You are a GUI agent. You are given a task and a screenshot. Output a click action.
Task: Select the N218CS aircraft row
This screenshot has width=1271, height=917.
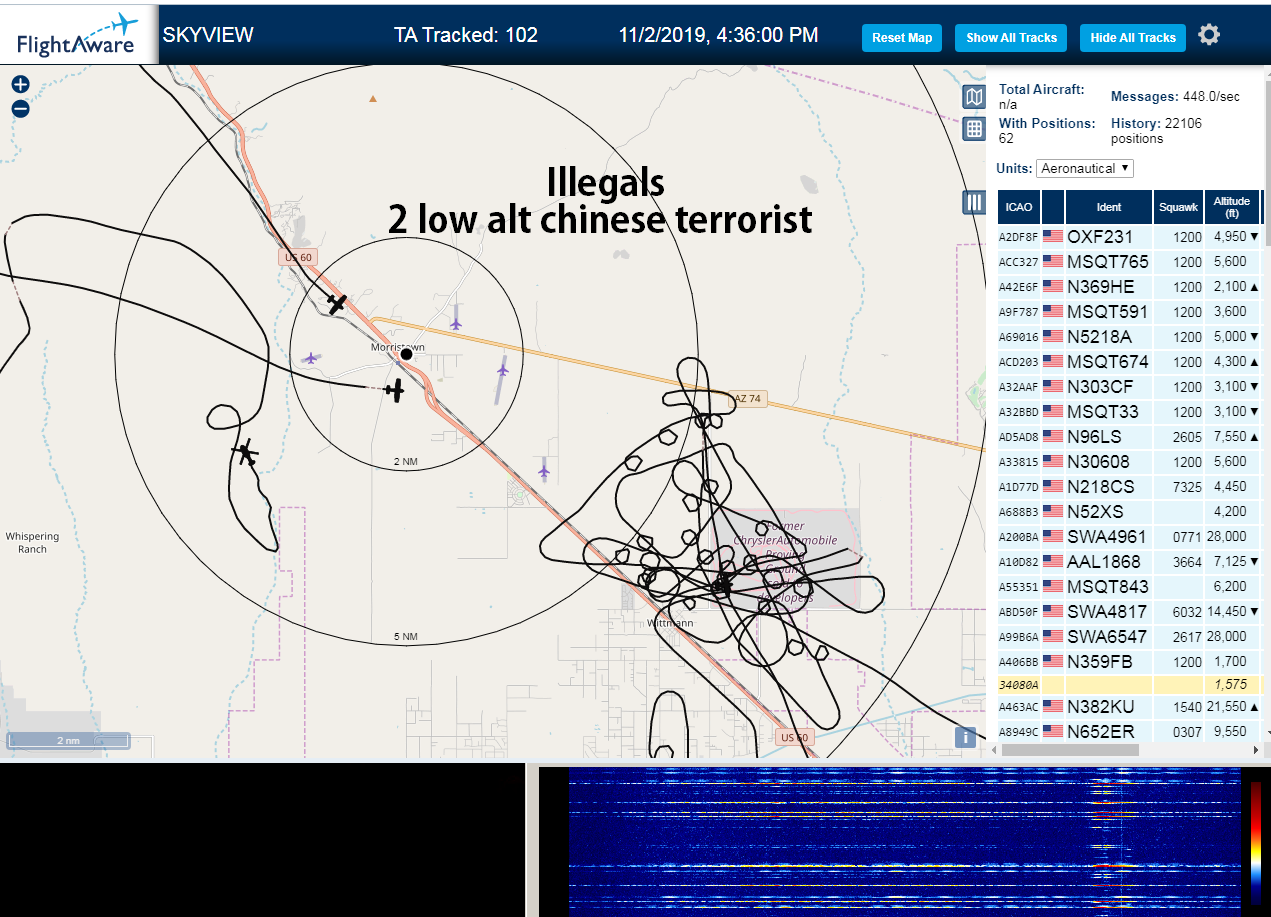point(1129,487)
